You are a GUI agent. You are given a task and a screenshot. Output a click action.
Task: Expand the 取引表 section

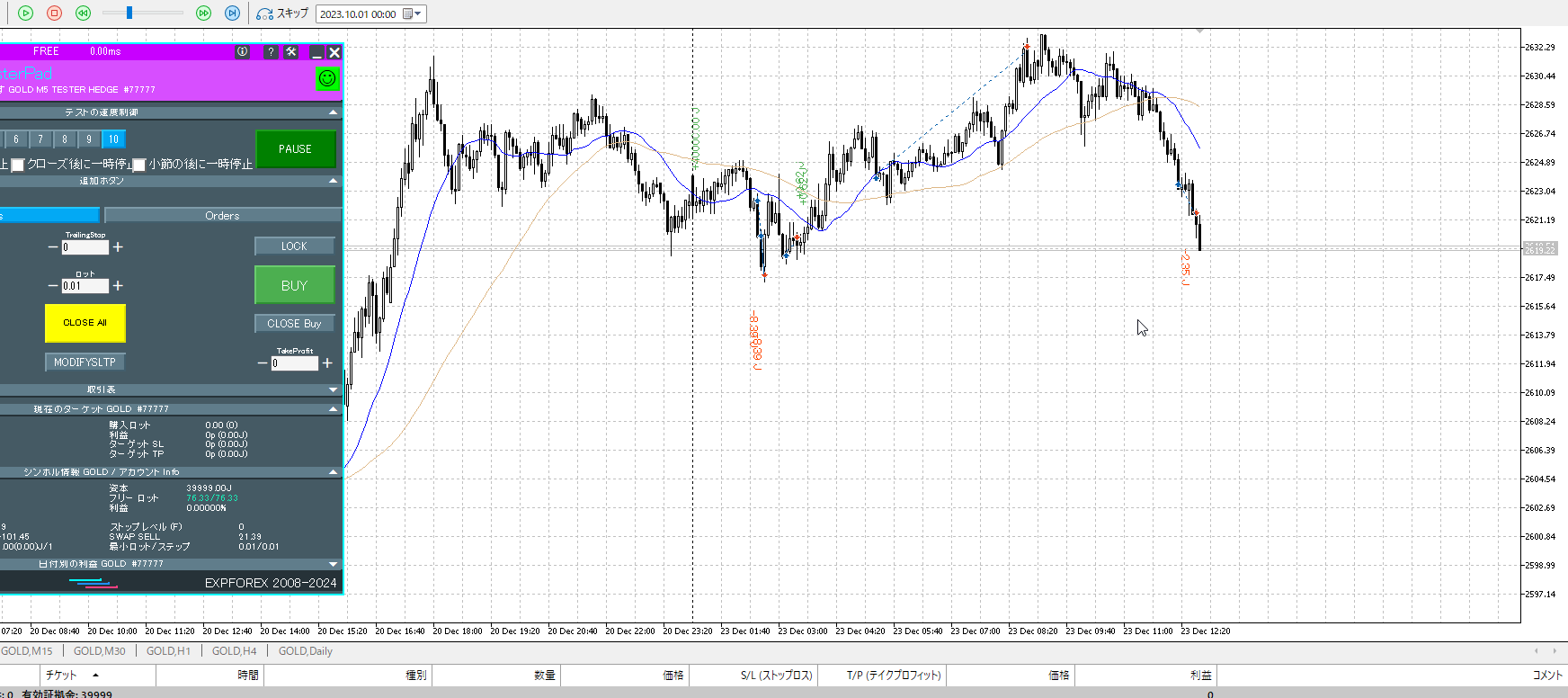(x=334, y=389)
